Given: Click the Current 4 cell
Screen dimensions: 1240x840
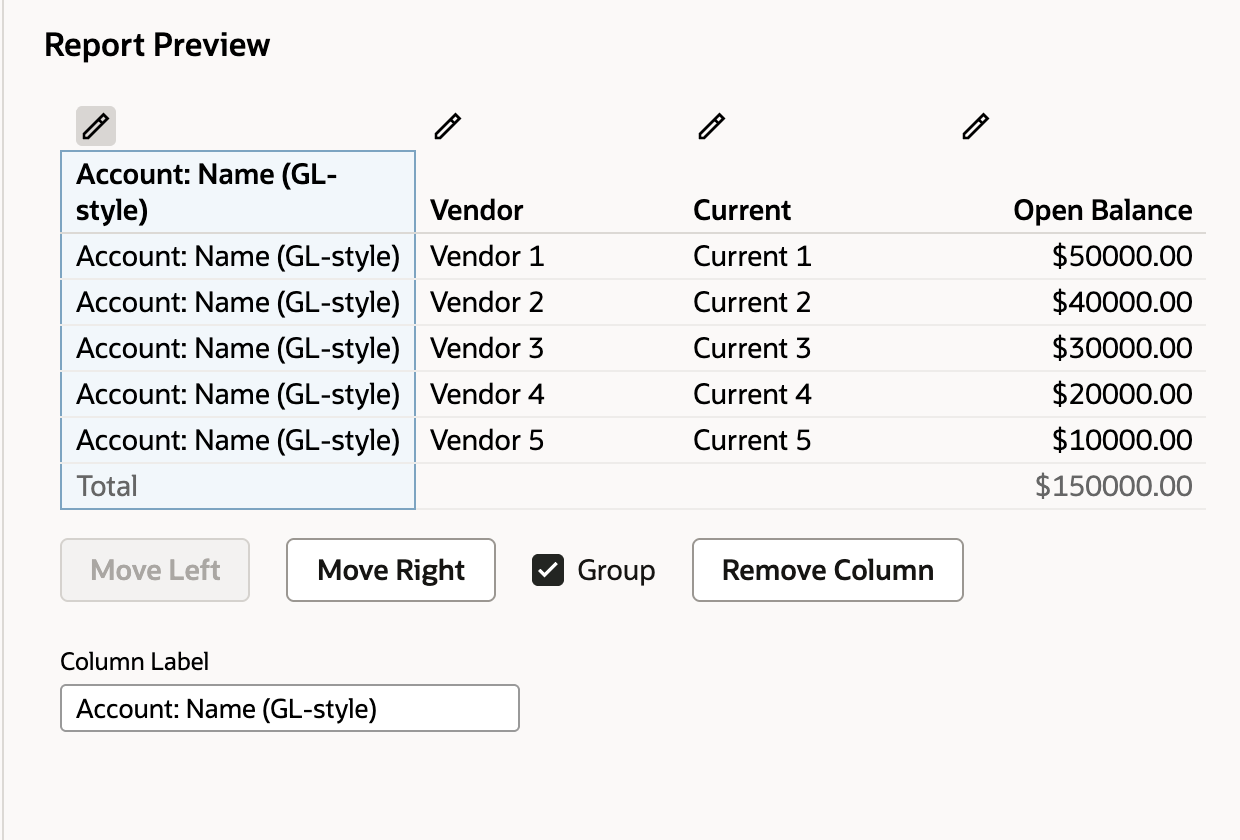Looking at the screenshot, I should click(x=752, y=394).
